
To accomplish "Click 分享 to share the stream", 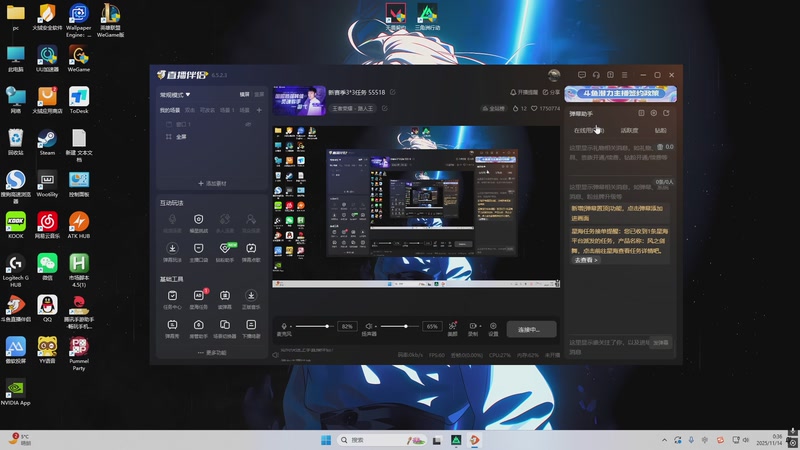I will pyautogui.click(x=551, y=92).
